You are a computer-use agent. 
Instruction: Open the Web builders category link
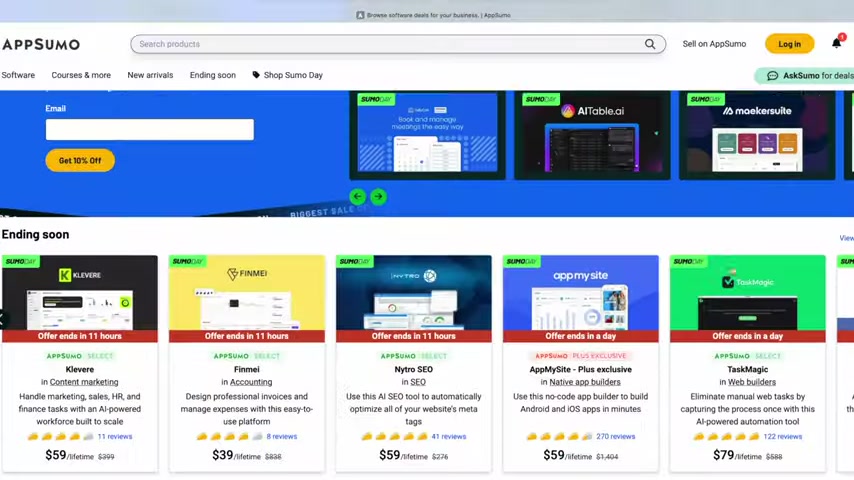coord(752,382)
